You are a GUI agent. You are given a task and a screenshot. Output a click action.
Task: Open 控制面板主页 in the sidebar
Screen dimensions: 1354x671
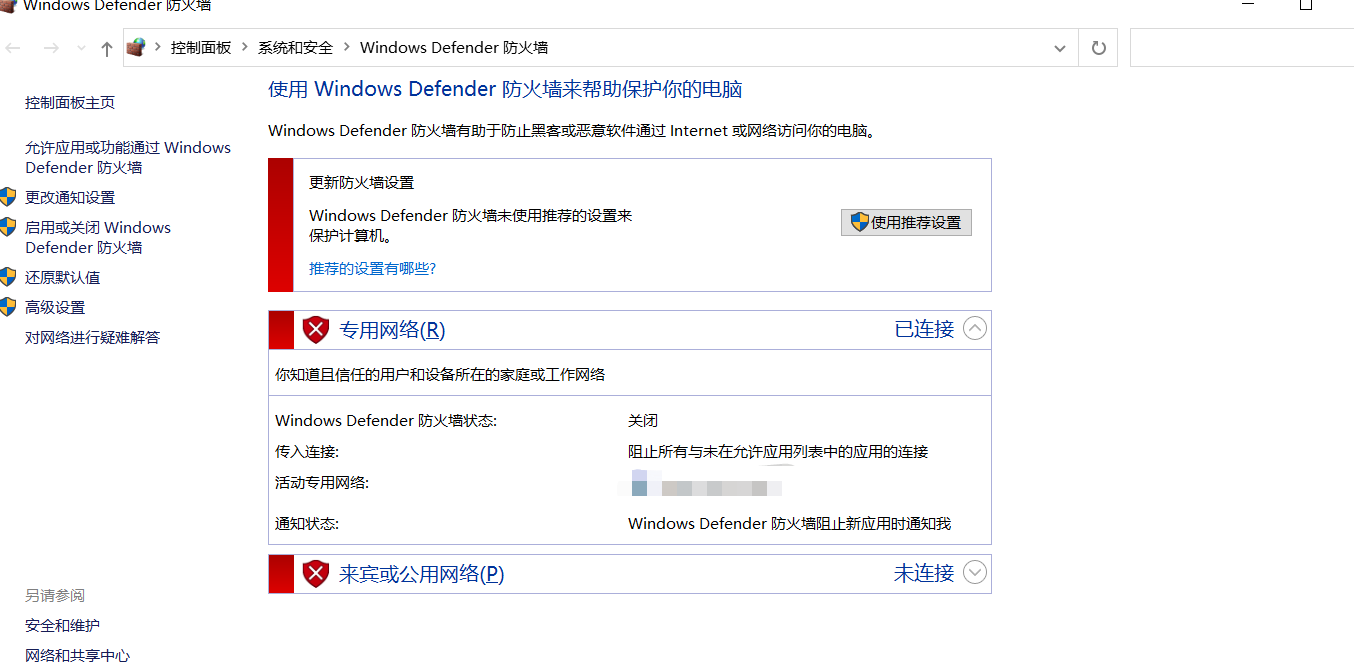click(x=69, y=101)
